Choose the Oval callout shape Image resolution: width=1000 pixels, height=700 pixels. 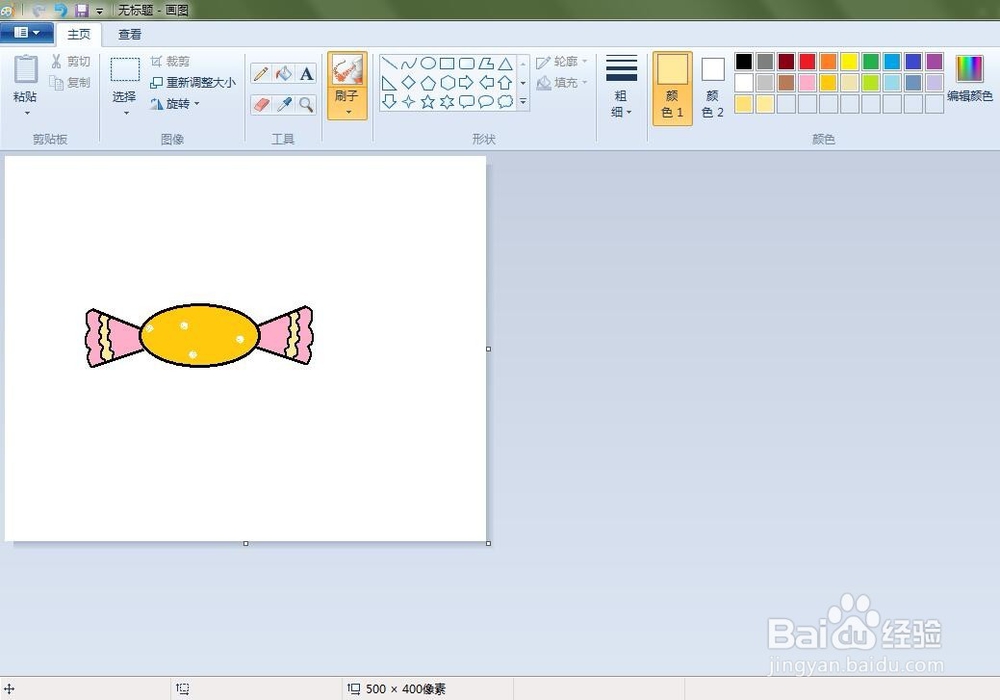pos(486,101)
